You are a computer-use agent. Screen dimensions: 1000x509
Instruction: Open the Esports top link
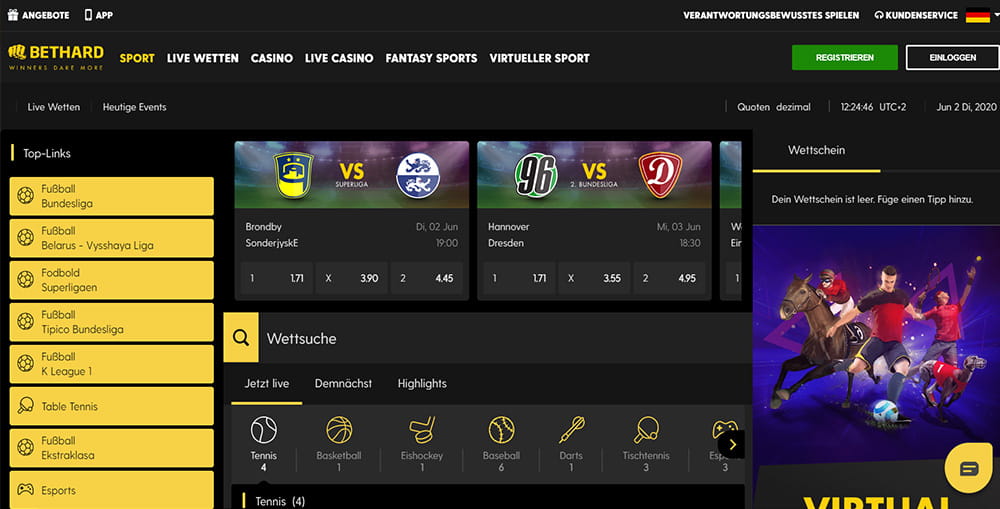[x=112, y=490]
